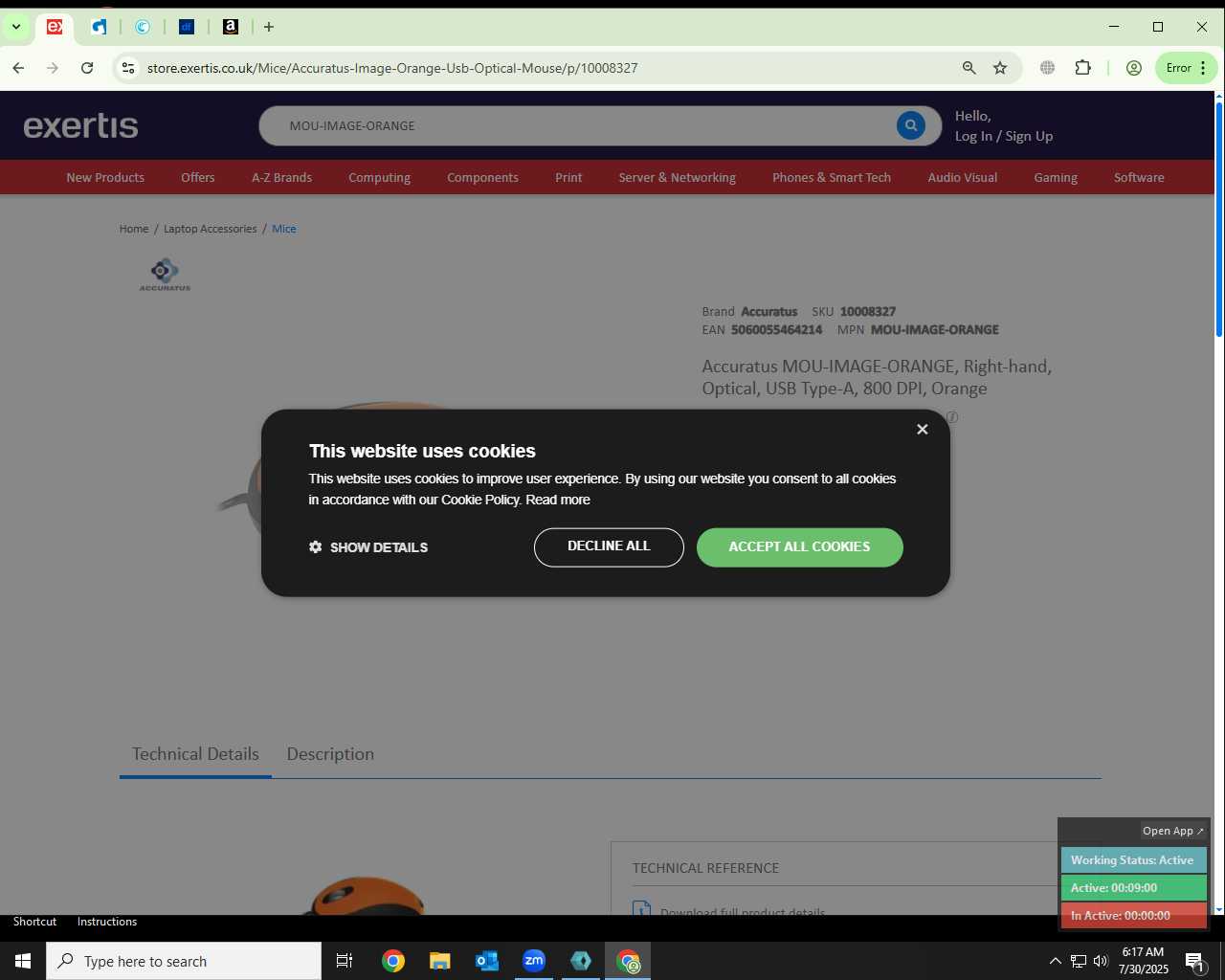Open the Audio Visual menu

(x=962, y=177)
